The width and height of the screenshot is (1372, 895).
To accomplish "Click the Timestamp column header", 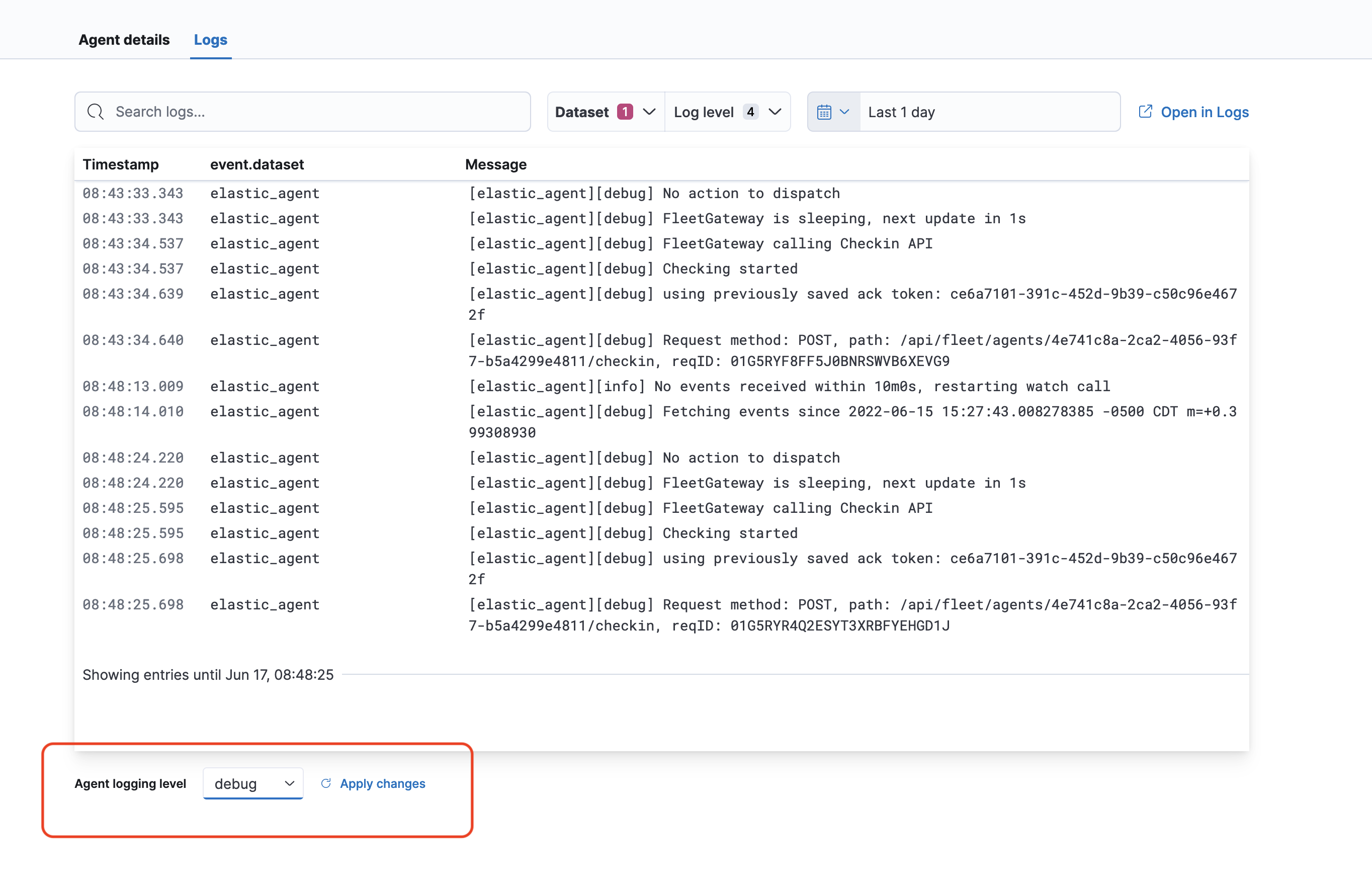I will coord(121,164).
